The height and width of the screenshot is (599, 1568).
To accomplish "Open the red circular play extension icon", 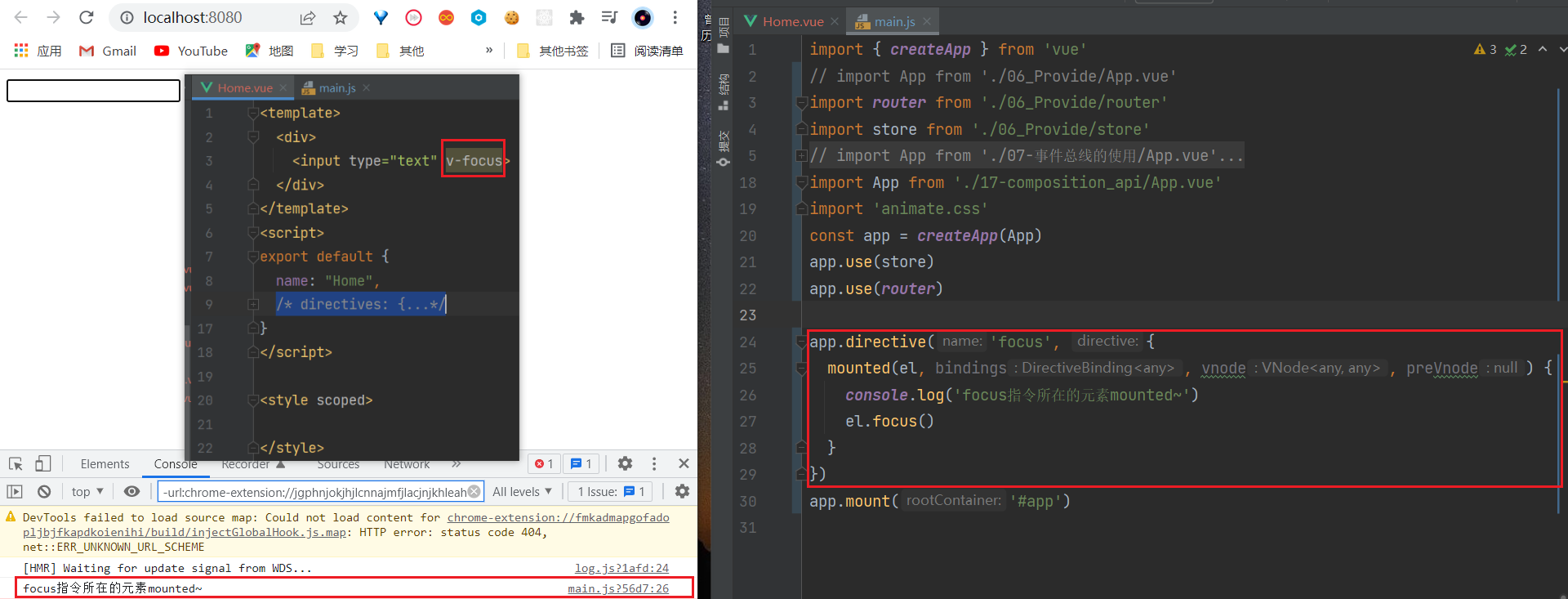I will coord(414,17).
